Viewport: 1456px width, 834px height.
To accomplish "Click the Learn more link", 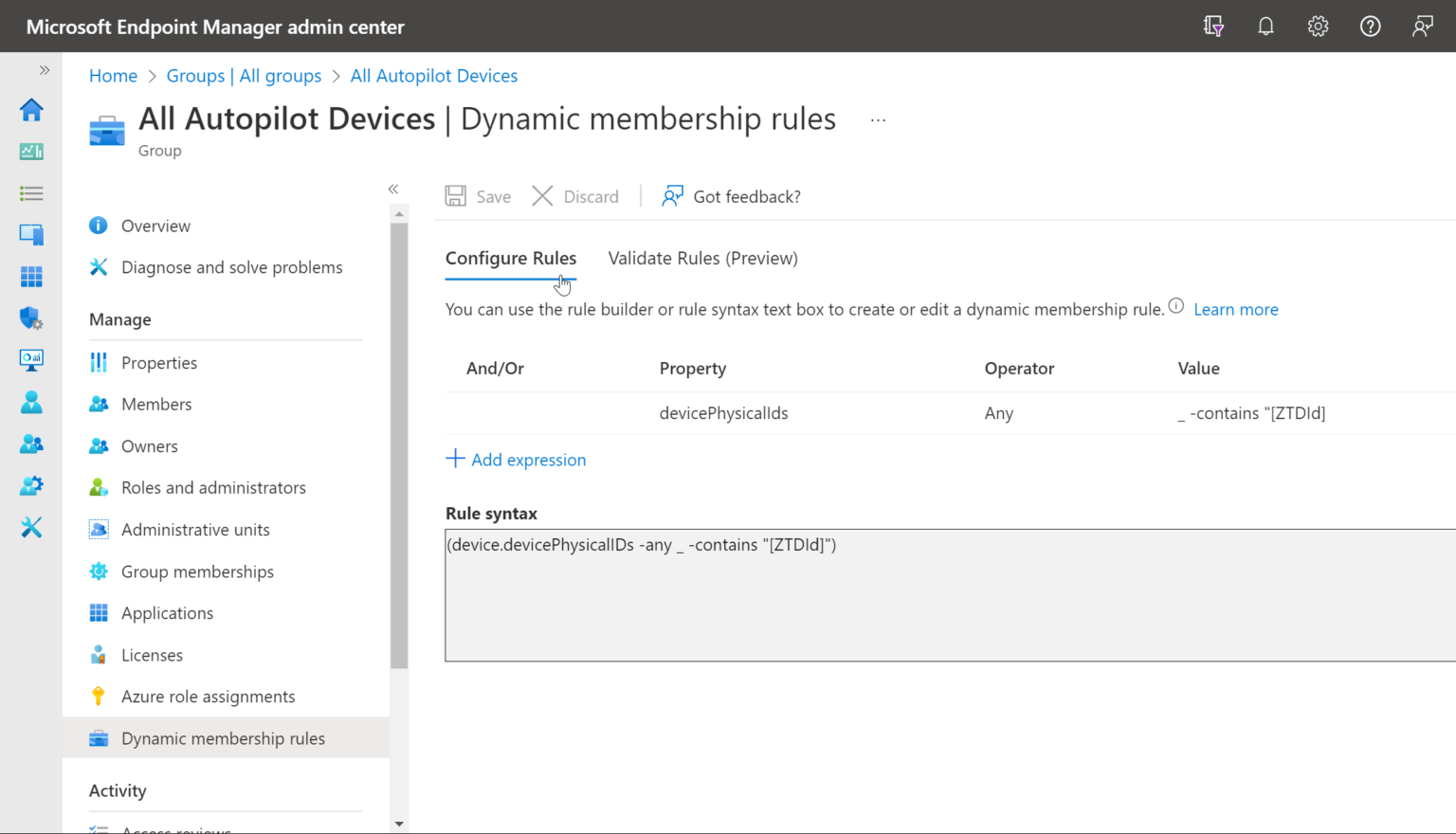I will (x=1235, y=309).
